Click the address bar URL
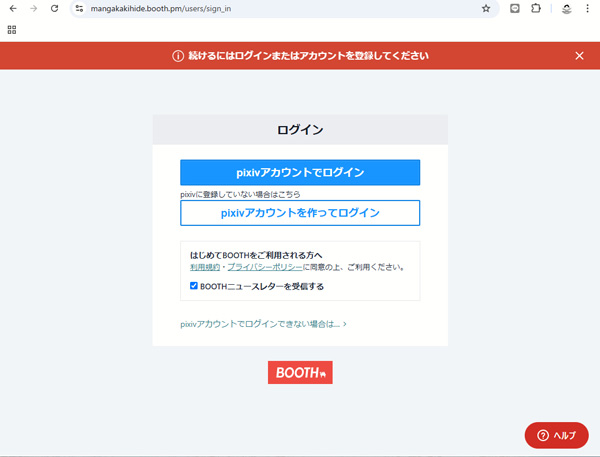The image size is (600, 457). coord(161,8)
